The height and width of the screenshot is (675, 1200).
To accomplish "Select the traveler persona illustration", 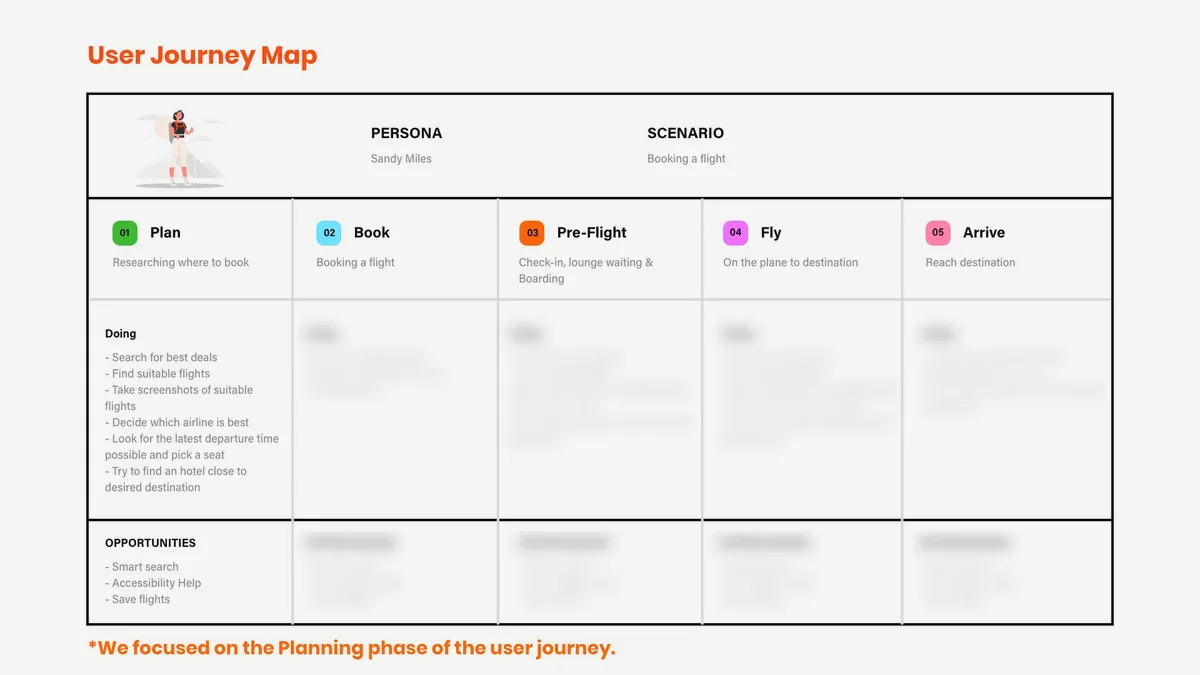I will [x=180, y=148].
